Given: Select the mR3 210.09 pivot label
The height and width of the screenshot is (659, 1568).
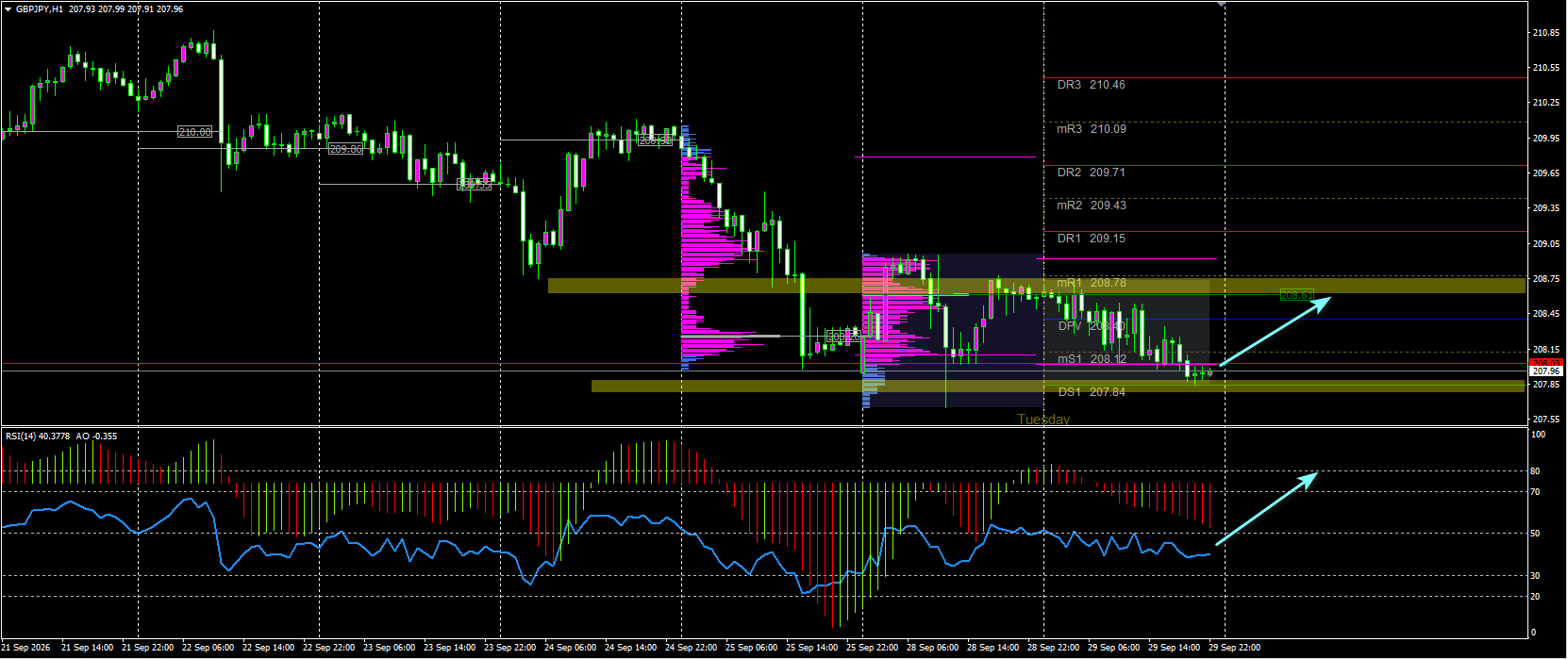Looking at the screenshot, I should point(1091,129).
